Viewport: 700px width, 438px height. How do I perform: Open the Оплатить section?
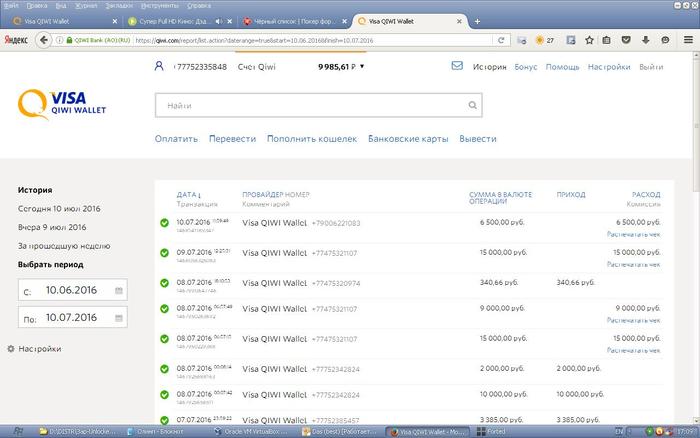(x=176, y=139)
